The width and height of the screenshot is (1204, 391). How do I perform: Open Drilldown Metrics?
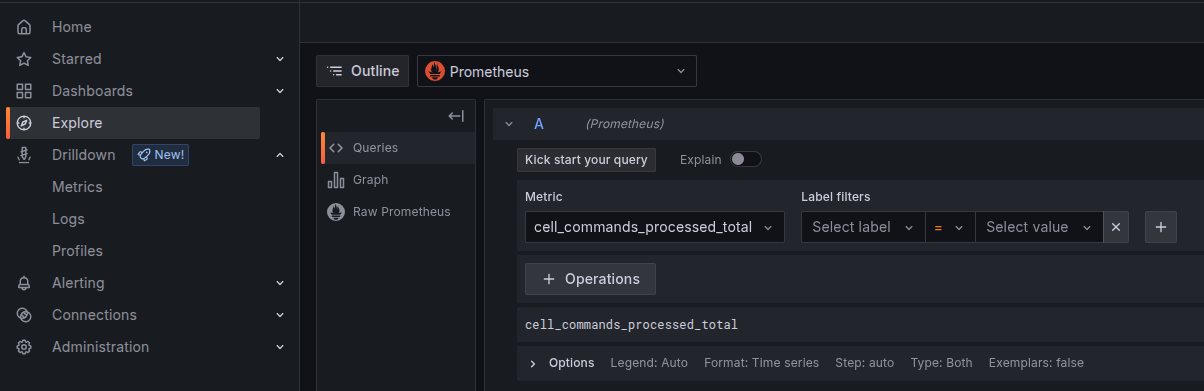pos(77,187)
